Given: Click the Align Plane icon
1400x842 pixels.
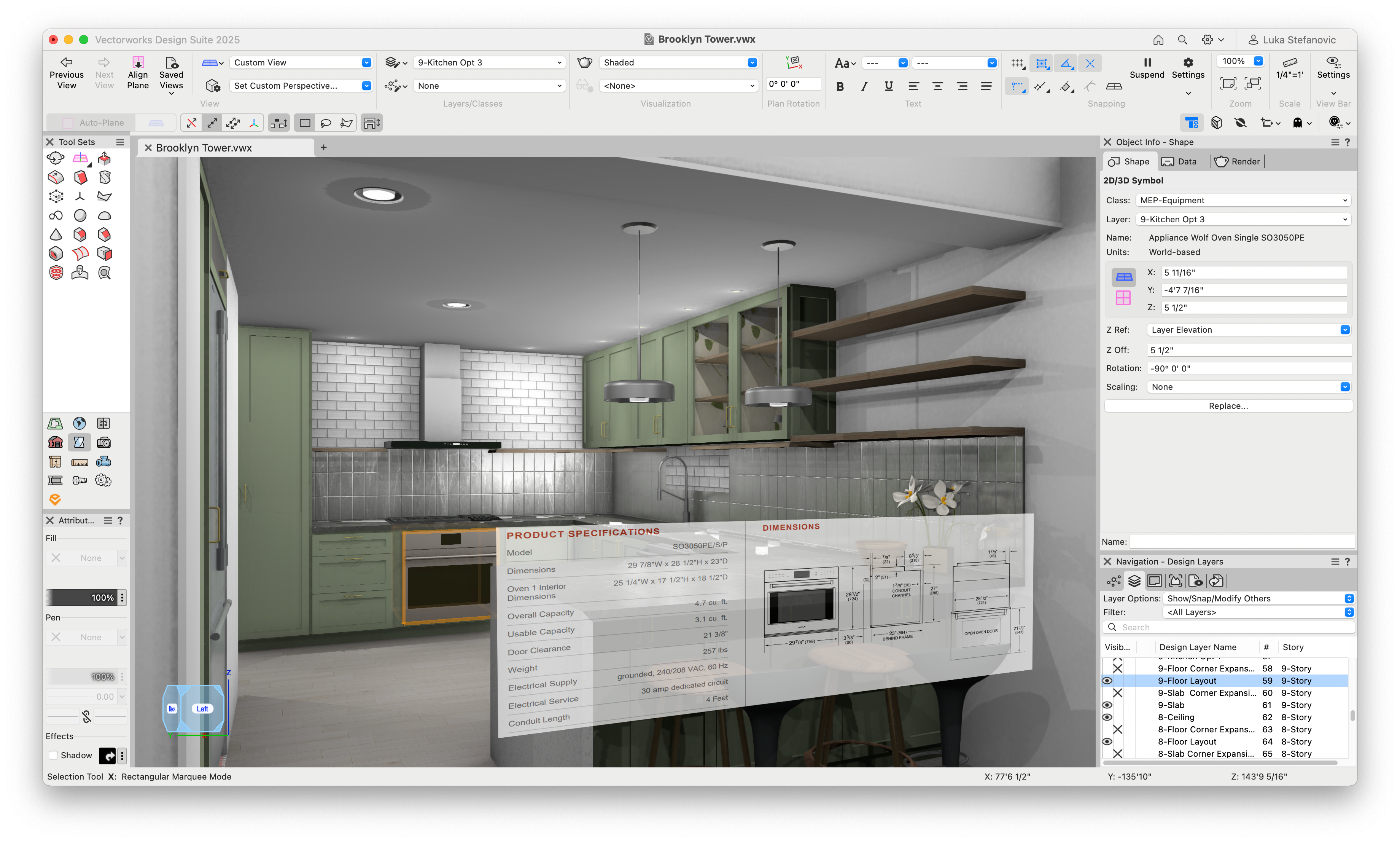Looking at the screenshot, I should pyautogui.click(x=138, y=62).
